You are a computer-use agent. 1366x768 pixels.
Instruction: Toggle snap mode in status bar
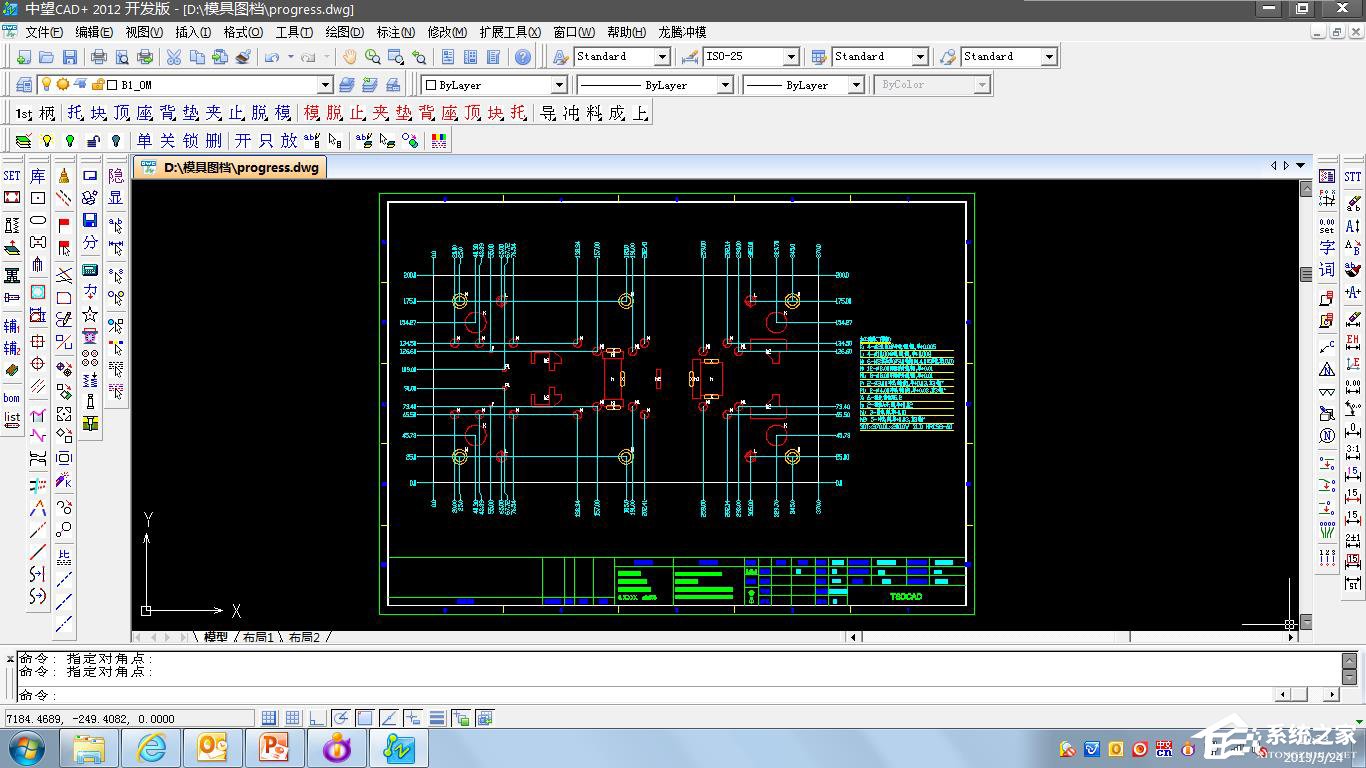click(x=269, y=718)
